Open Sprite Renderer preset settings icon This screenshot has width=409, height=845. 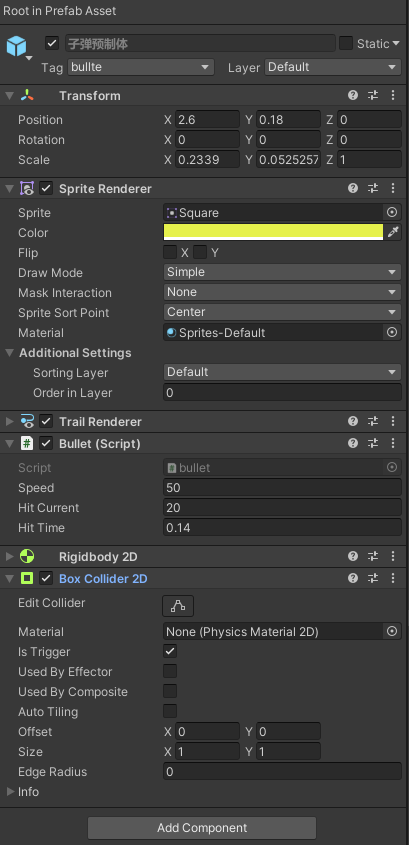click(x=373, y=188)
